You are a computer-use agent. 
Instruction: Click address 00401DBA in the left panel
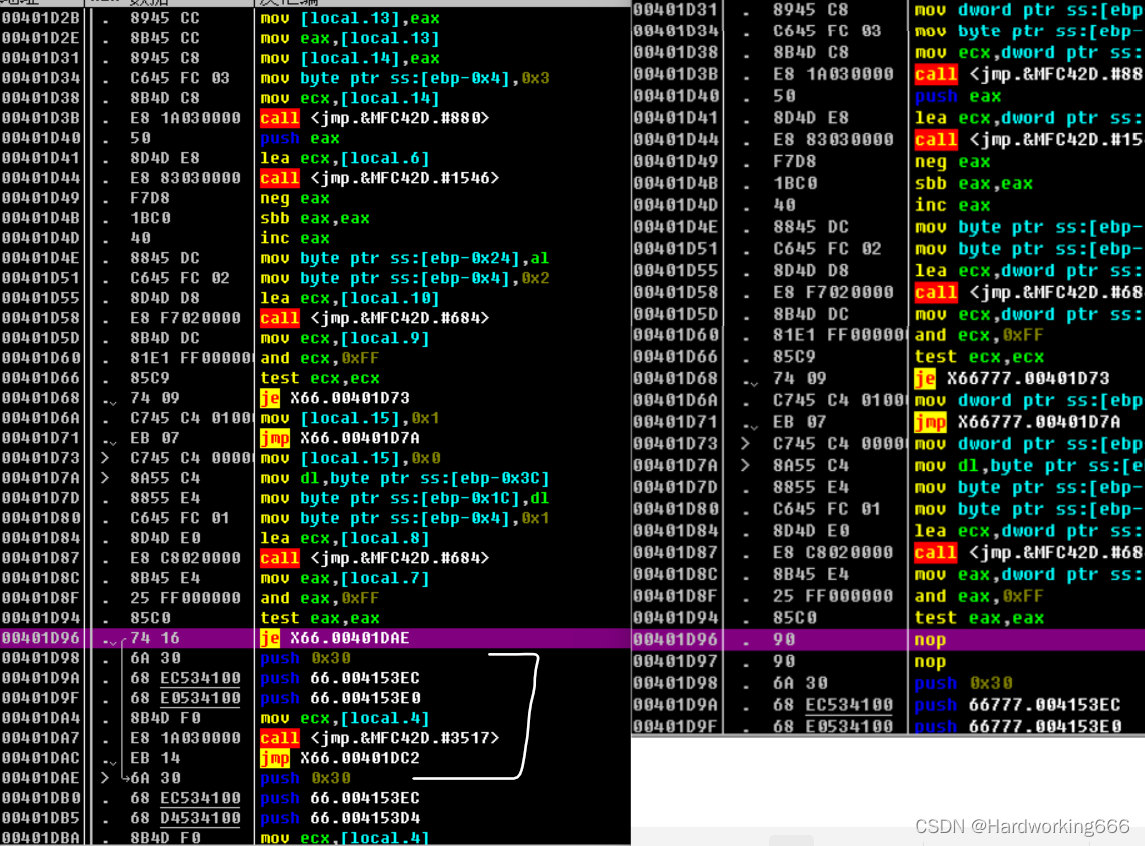tap(40, 838)
